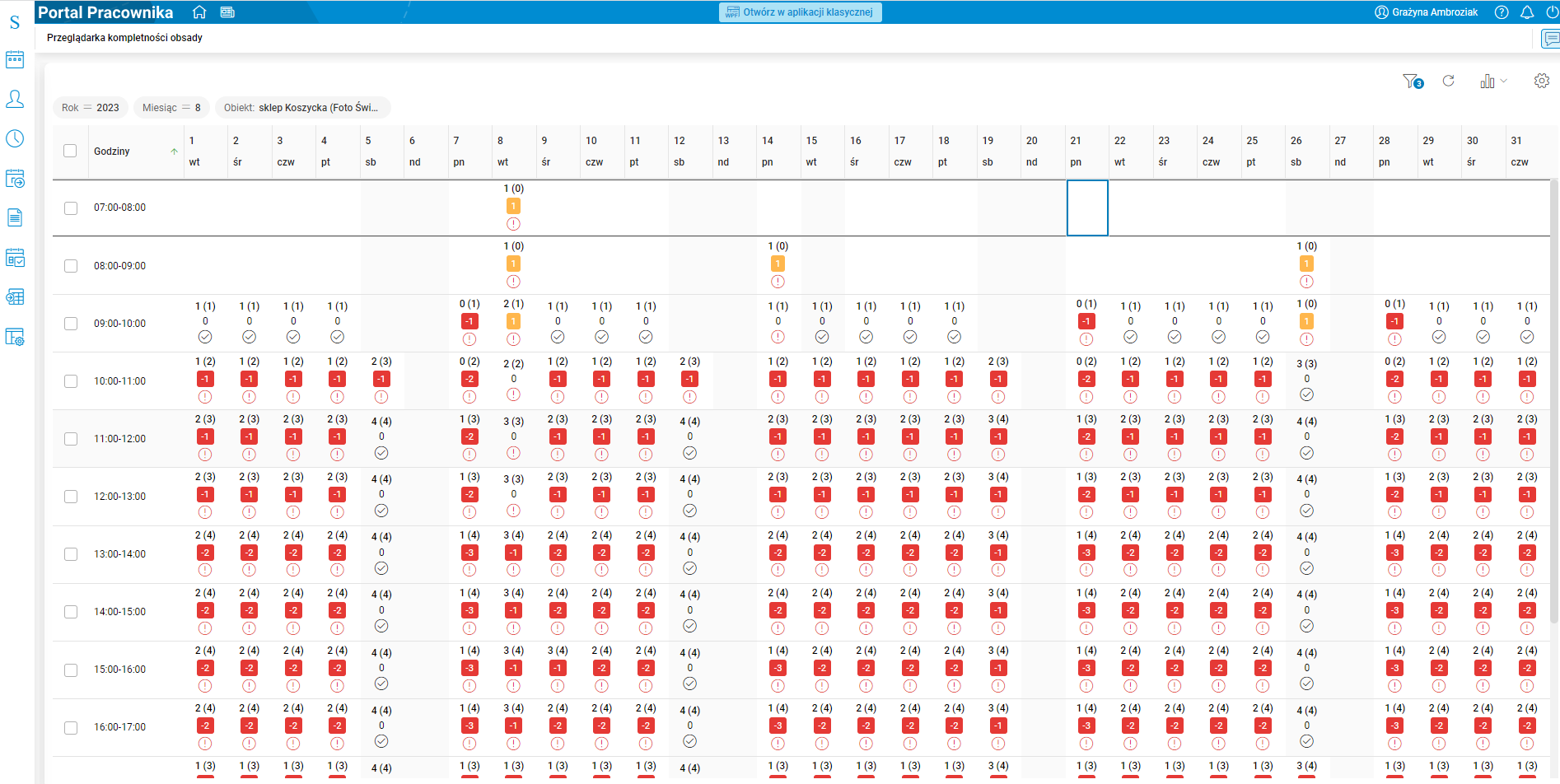Refresh the staffing completeness data
This screenshot has width=1560, height=784.
click(x=1448, y=81)
